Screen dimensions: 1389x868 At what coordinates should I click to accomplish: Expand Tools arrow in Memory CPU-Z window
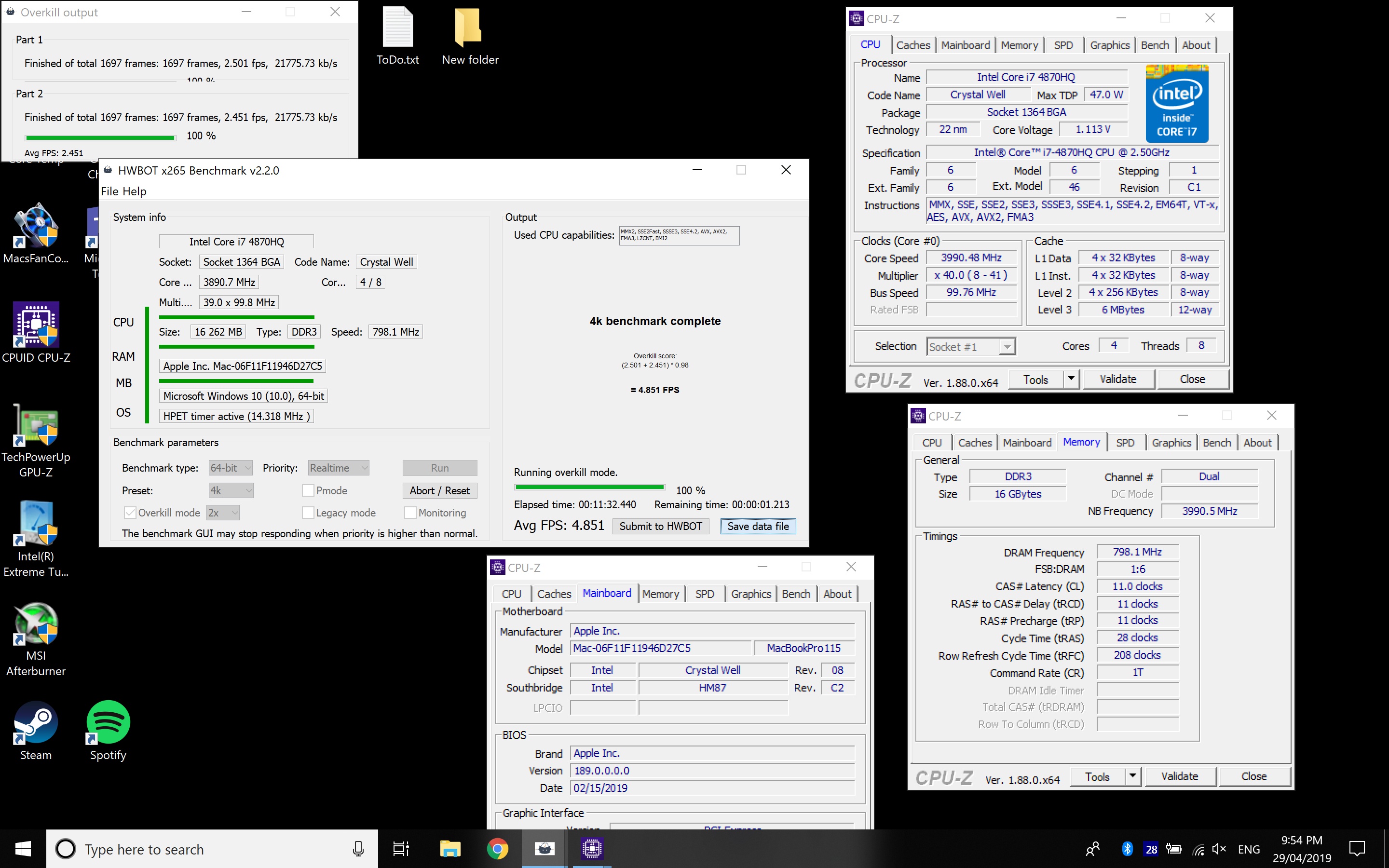(1132, 776)
